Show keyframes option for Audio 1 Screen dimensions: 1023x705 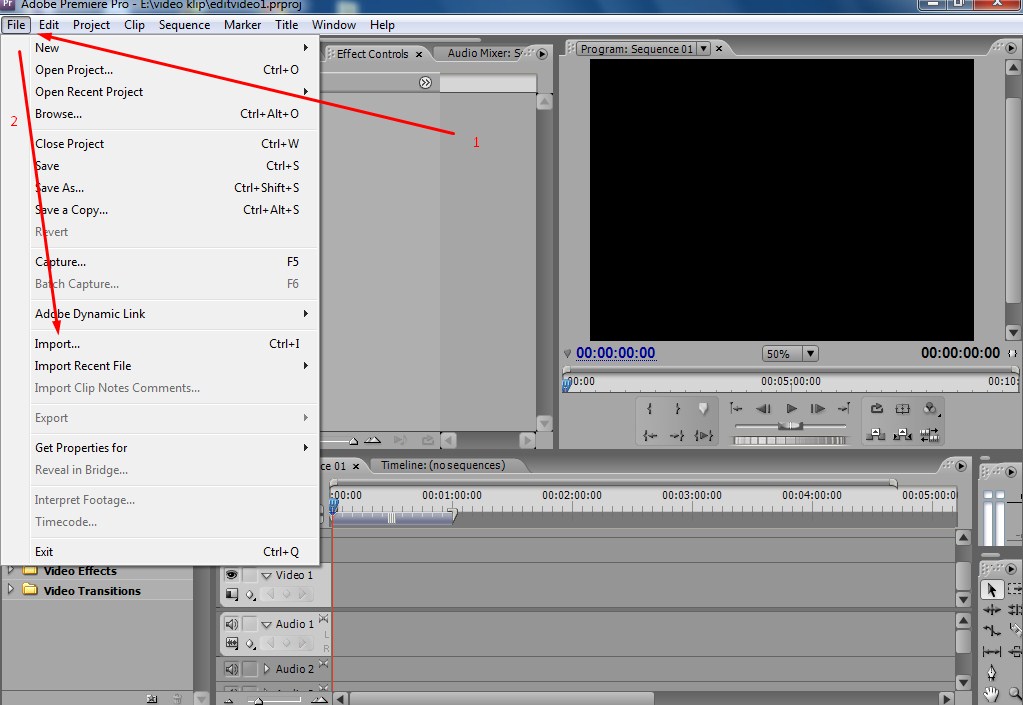[250, 644]
